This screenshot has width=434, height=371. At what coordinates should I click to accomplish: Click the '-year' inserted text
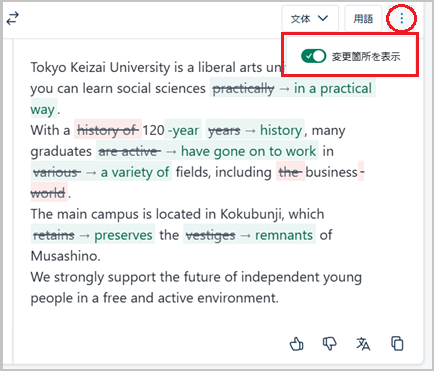pyautogui.click(x=183, y=130)
